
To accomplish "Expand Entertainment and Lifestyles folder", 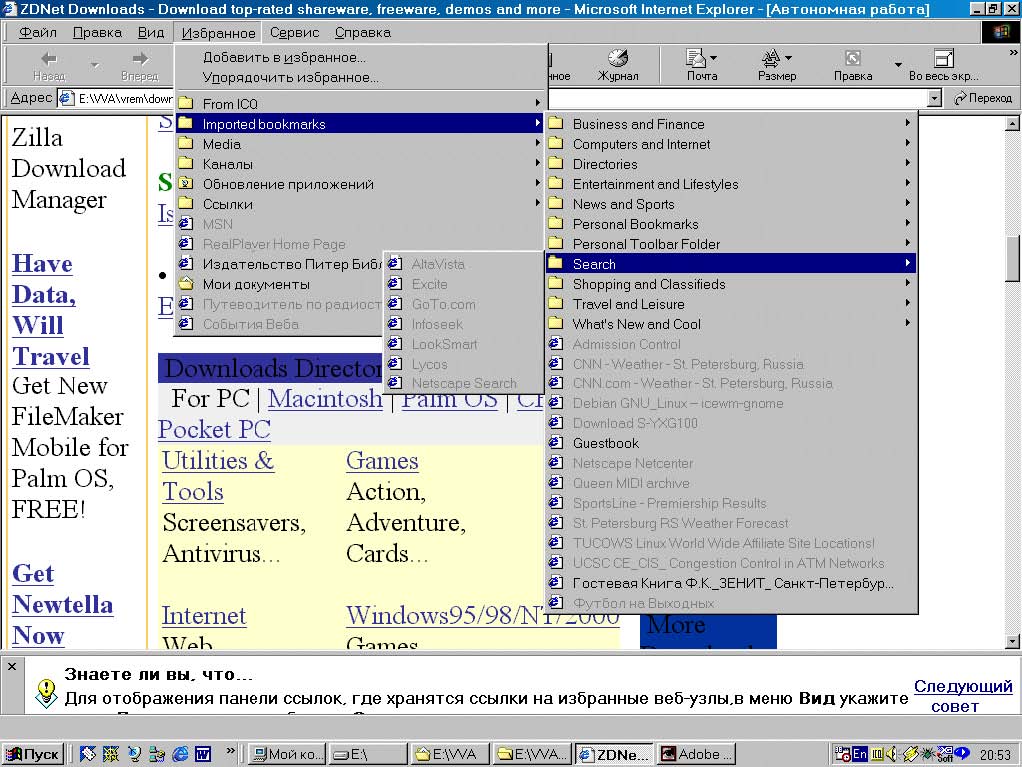I will [731, 184].
